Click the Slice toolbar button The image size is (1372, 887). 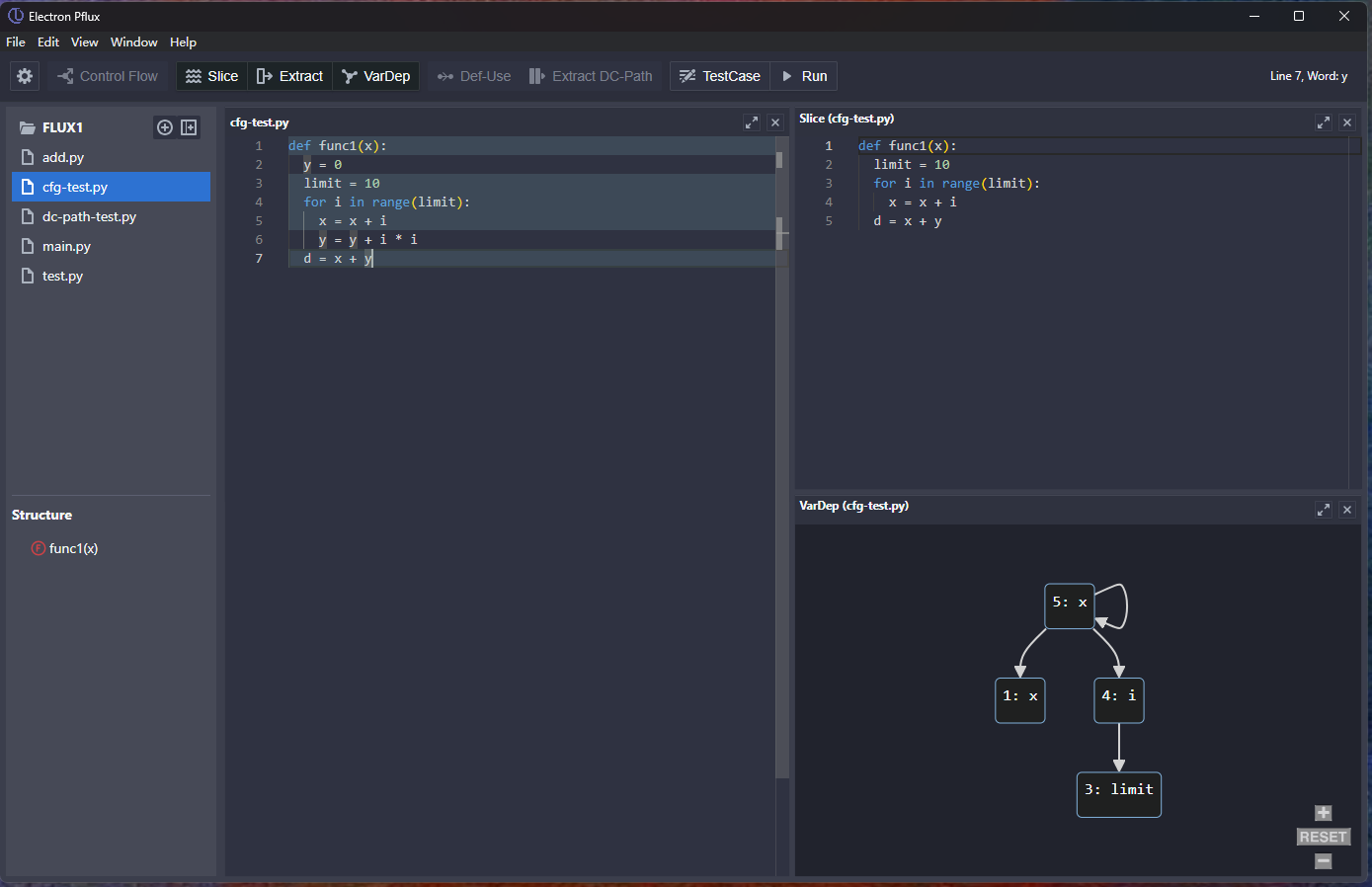tap(211, 76)
